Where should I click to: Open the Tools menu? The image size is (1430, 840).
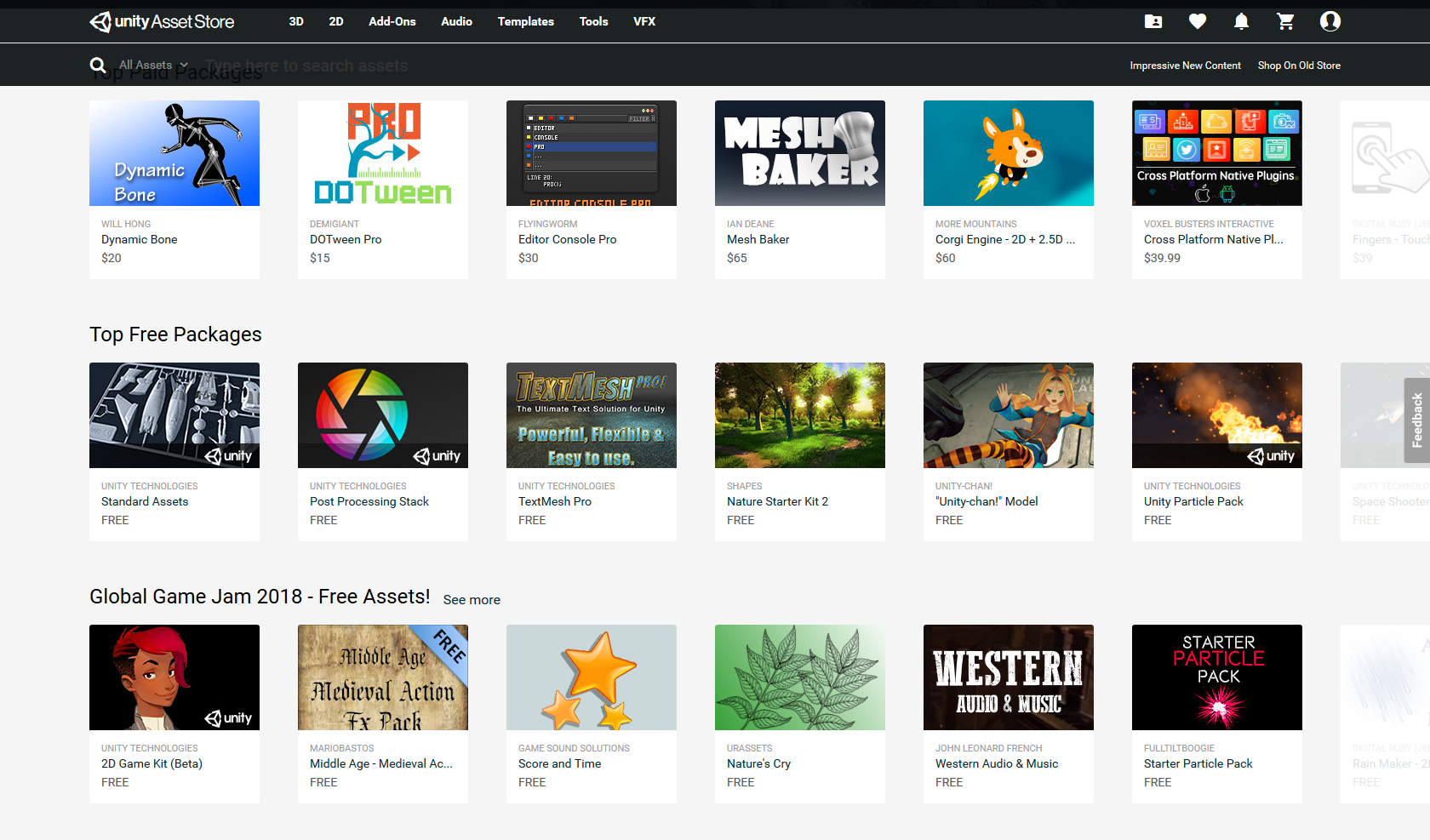tap(594, 21)
